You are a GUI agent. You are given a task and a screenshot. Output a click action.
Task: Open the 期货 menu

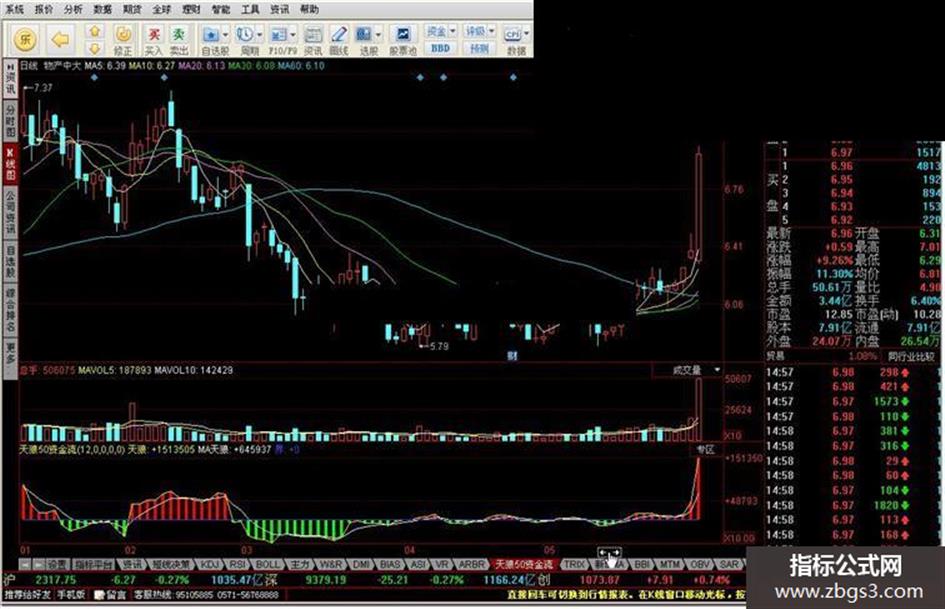tap(133, 9)
